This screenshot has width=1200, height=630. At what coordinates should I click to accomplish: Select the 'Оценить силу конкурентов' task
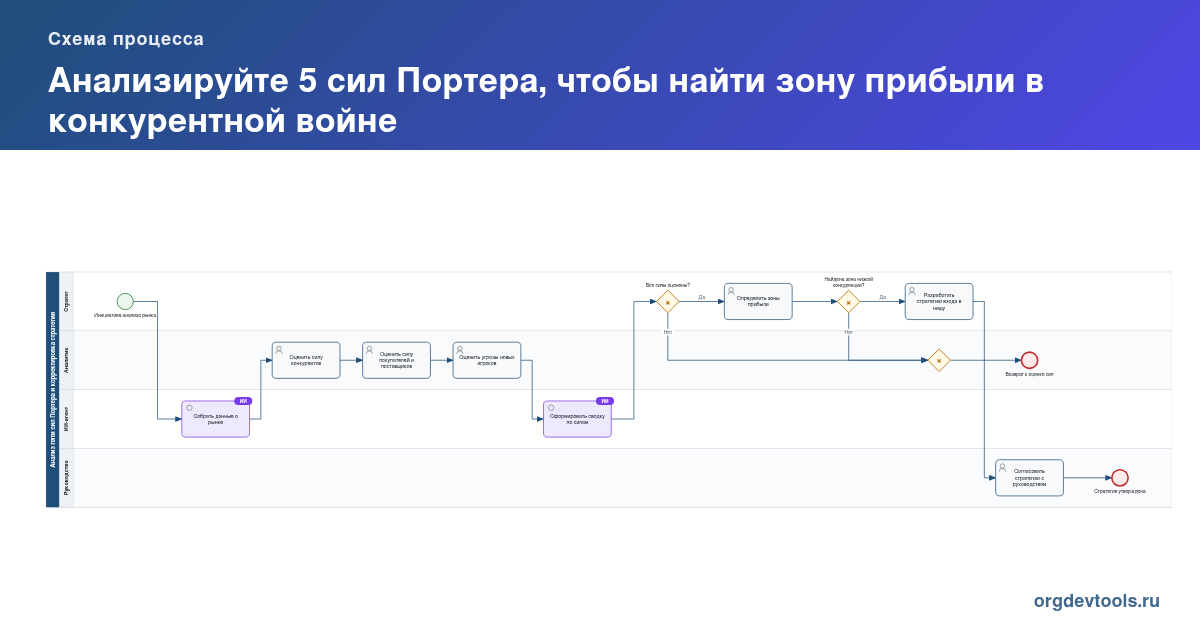[306, 360]
